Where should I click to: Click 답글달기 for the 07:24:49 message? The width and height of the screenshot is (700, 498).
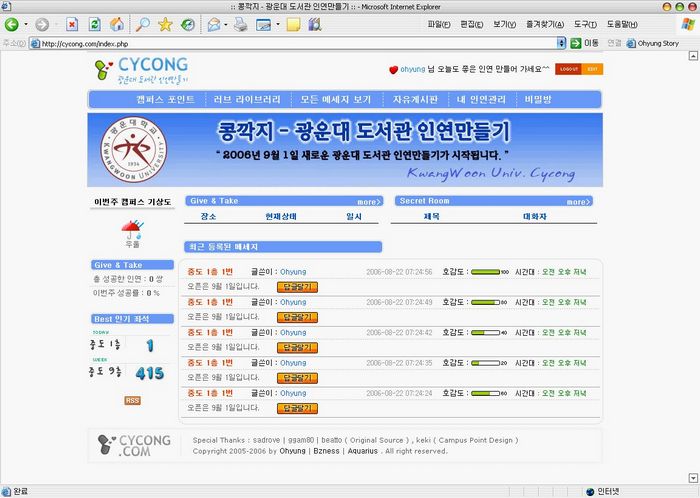[x=297, y=317]
